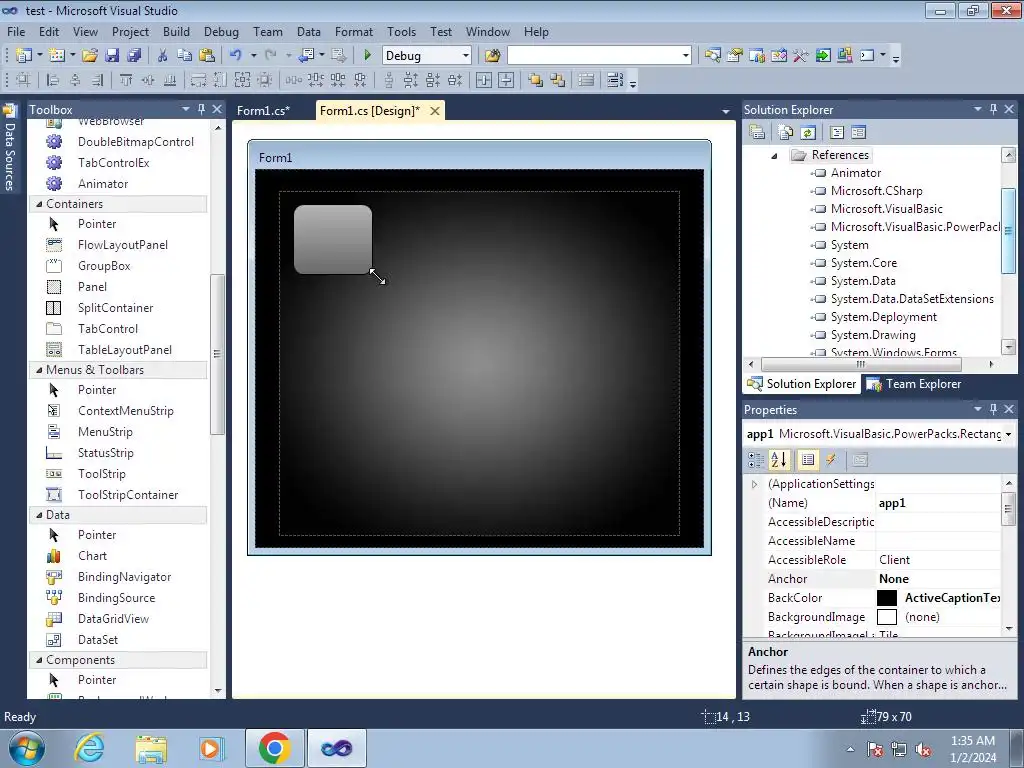
Task: Select System.Drawing reference in Solution Explorer
Action: (872, 335)
